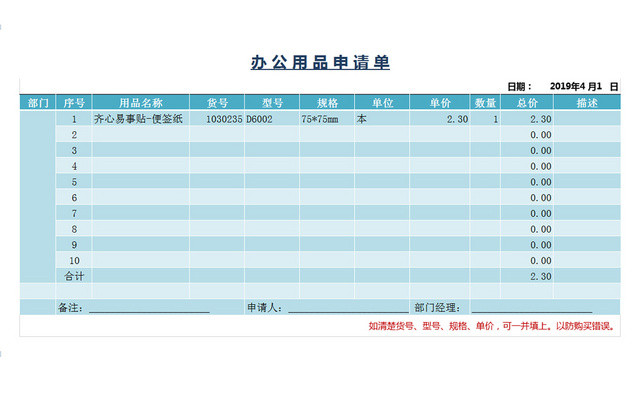Click the quantity cell in row 1
640x402 pixels.
485,119
